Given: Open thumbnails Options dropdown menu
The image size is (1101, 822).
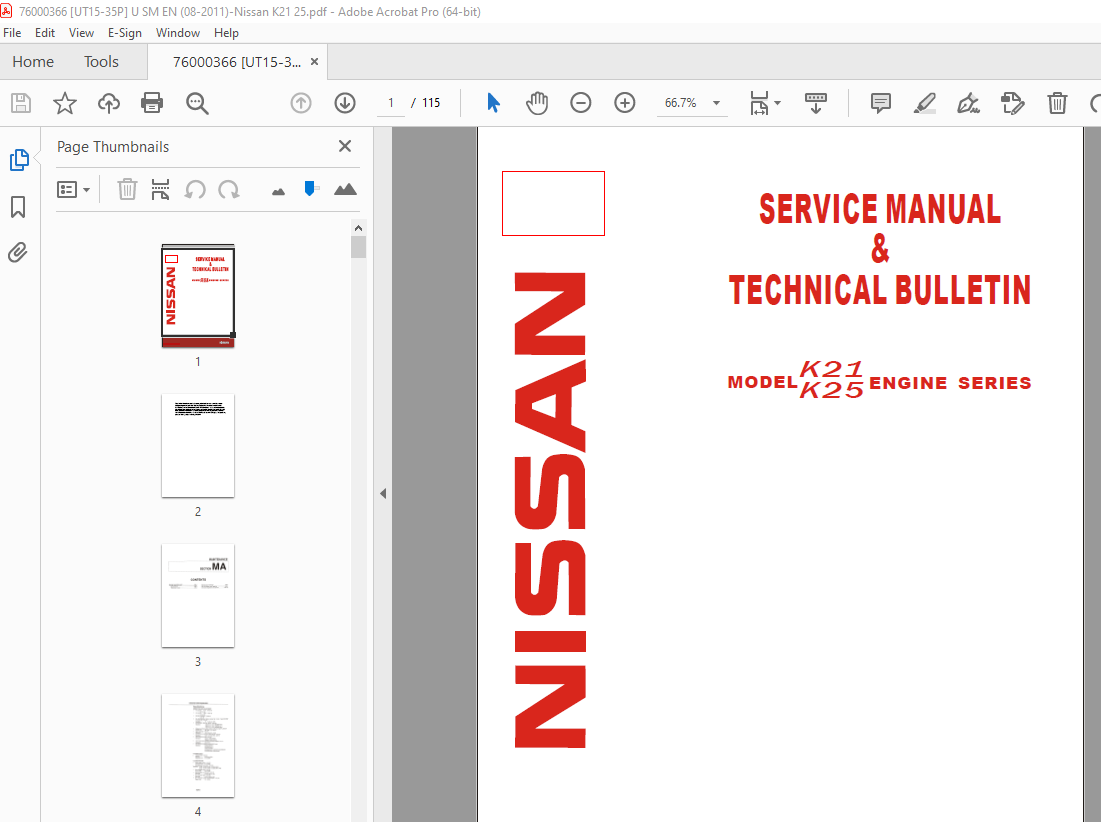Looking at the screenshot, I should pyautogui.click(x=74, y=190).
